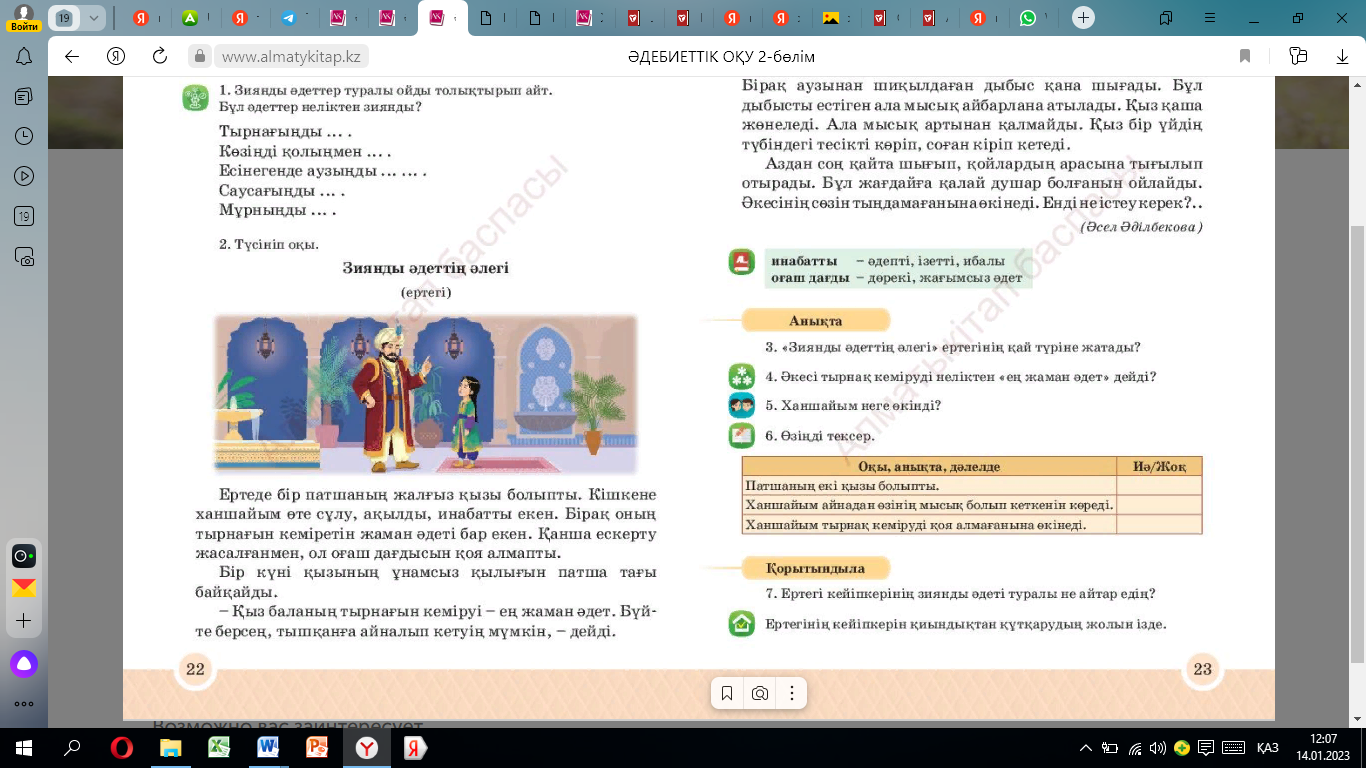Click the screenshot tool icon in sidebar
This screenshot has width=1366, height=768.
coord(24,257)
